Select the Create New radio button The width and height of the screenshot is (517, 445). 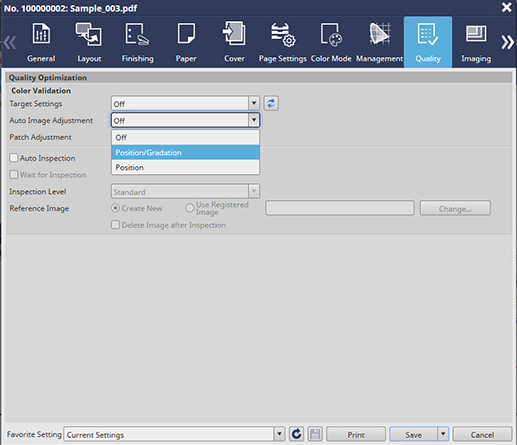[115, 208]
